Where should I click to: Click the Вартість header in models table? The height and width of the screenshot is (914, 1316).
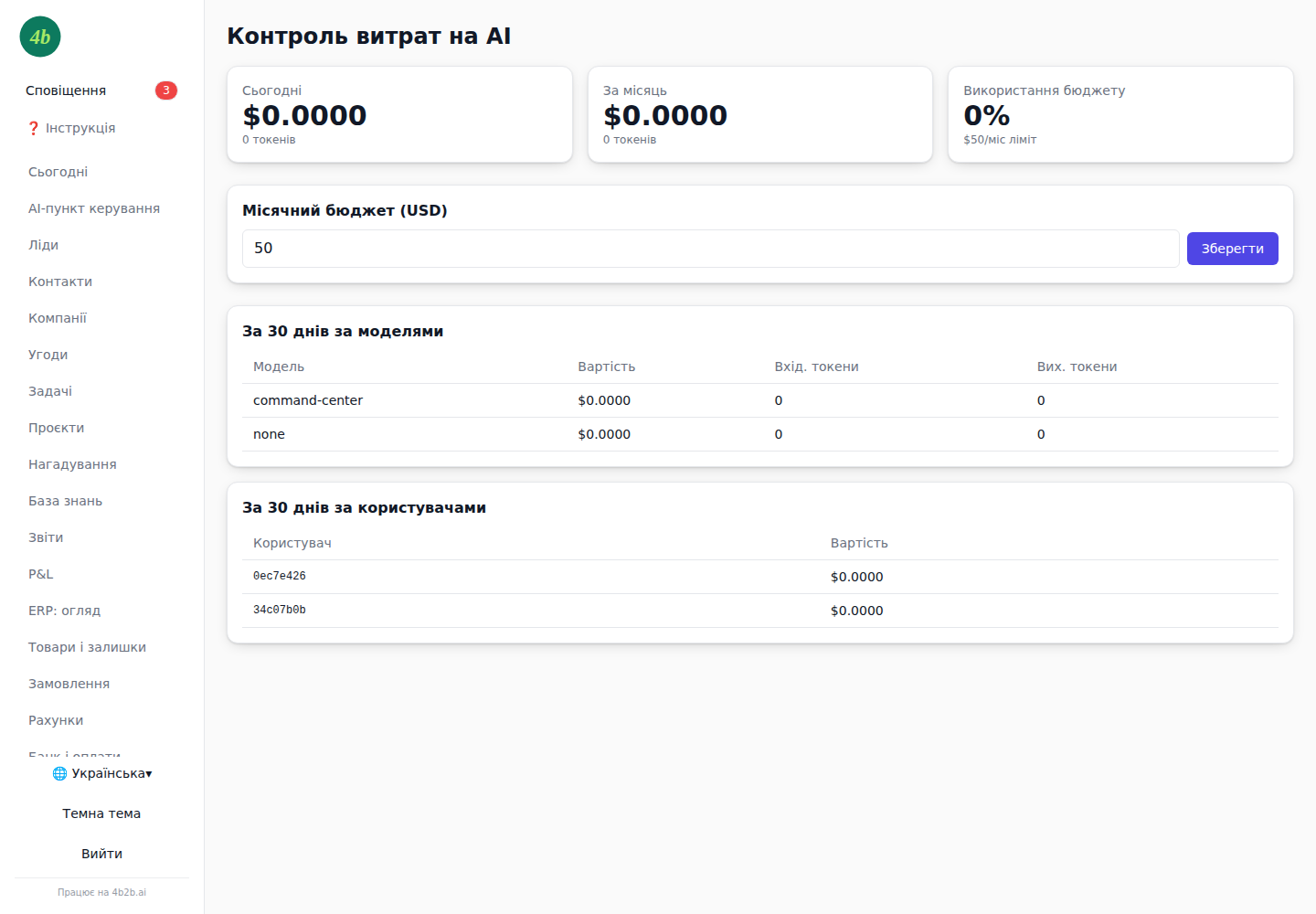(607, 367)
